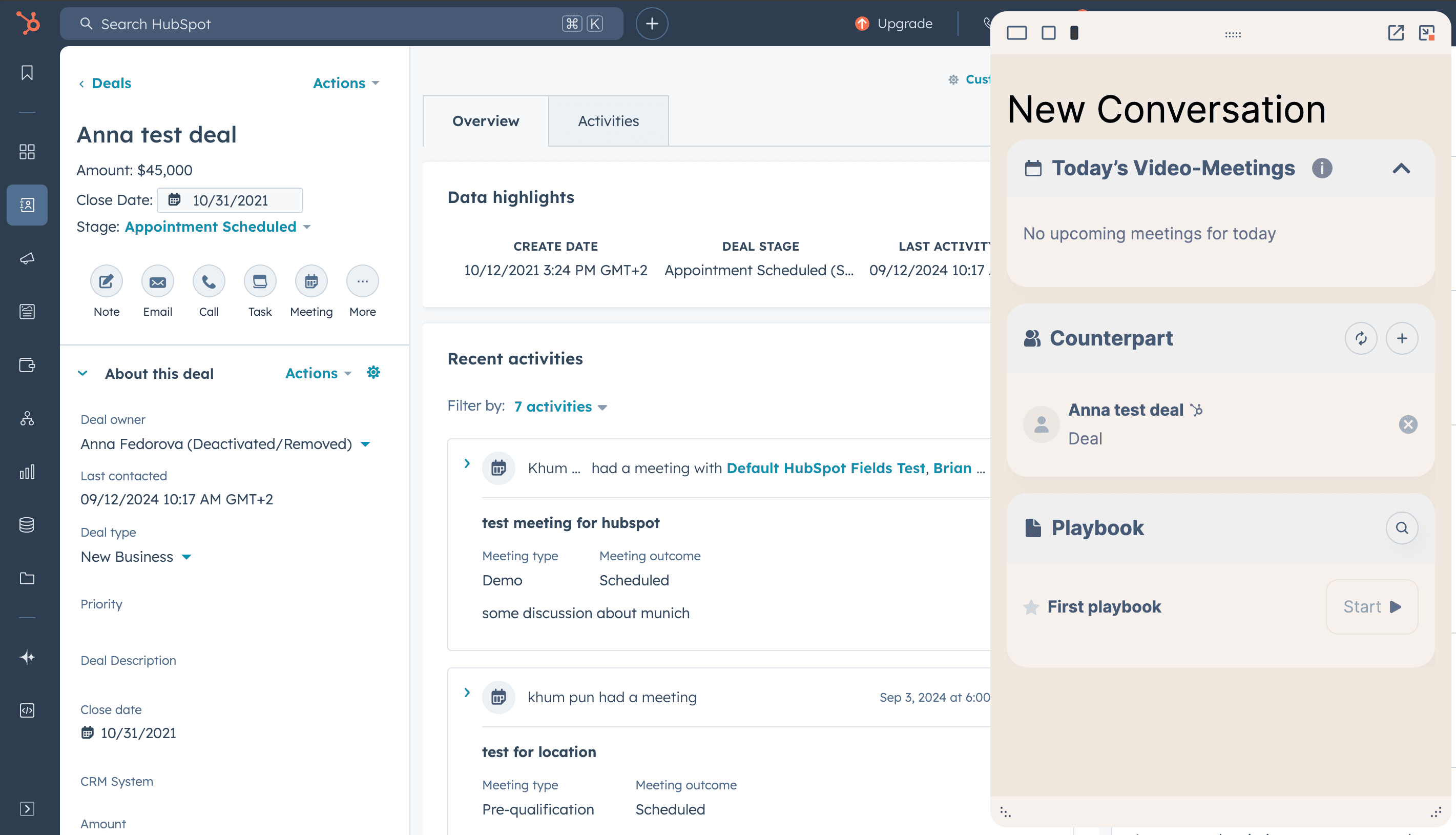Click the Search HubSpot field
Viewport: 1456px width, 835px height.
point(342,24)
